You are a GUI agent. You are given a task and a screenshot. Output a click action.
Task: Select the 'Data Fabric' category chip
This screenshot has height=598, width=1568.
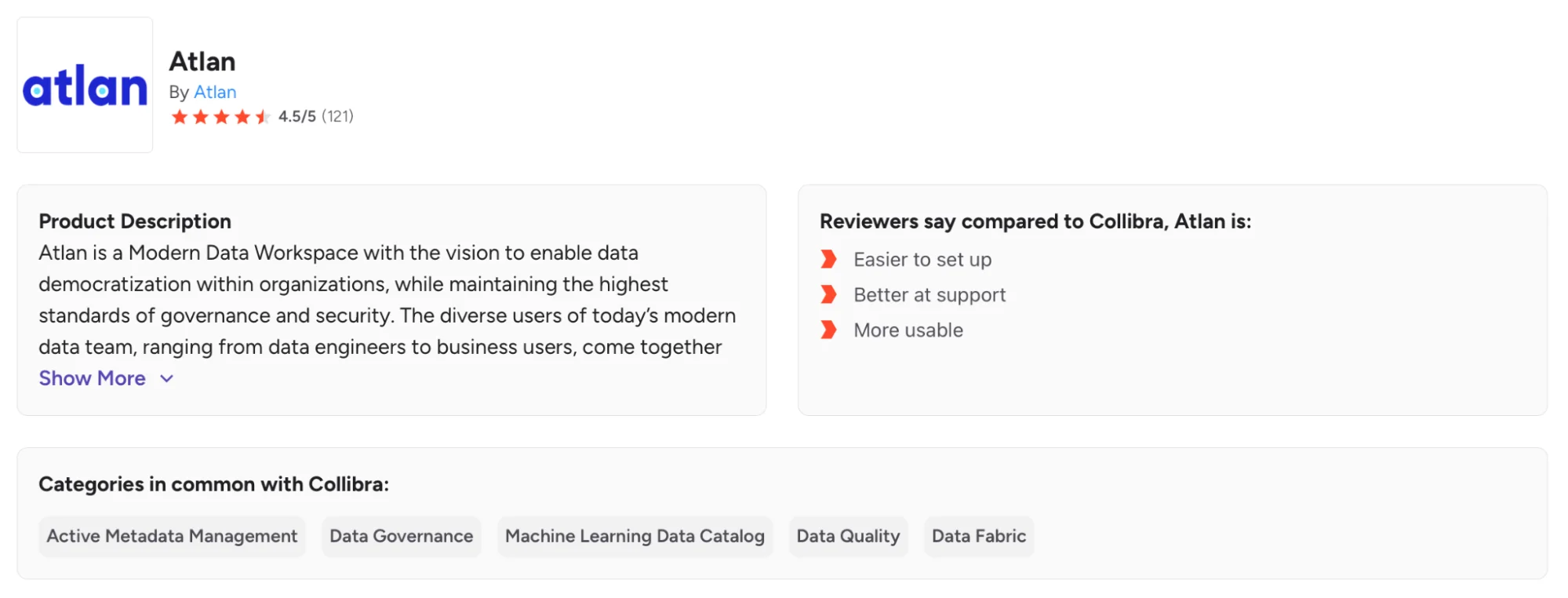coord(978,536)
